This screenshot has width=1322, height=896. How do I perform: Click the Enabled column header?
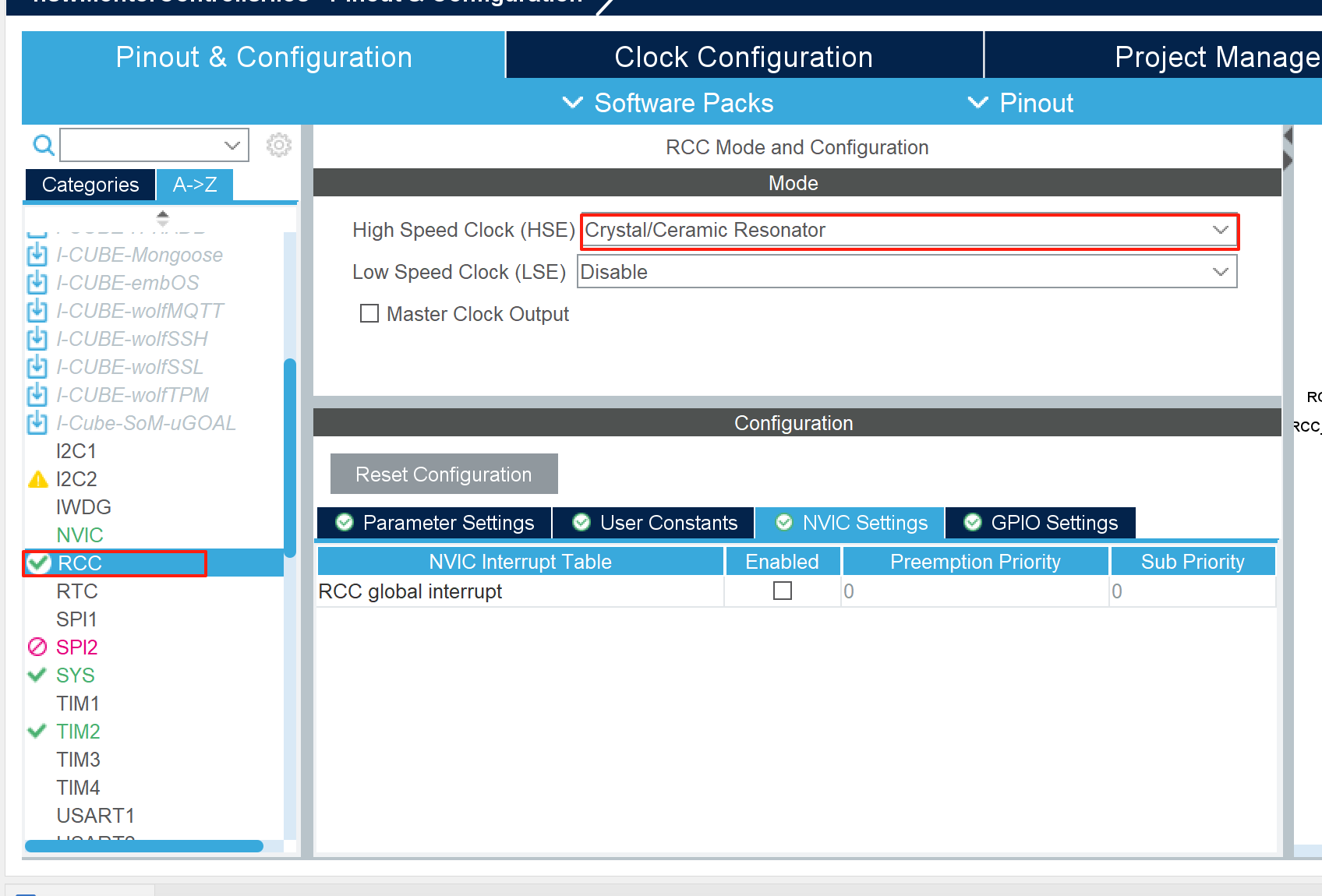point(783,561)
